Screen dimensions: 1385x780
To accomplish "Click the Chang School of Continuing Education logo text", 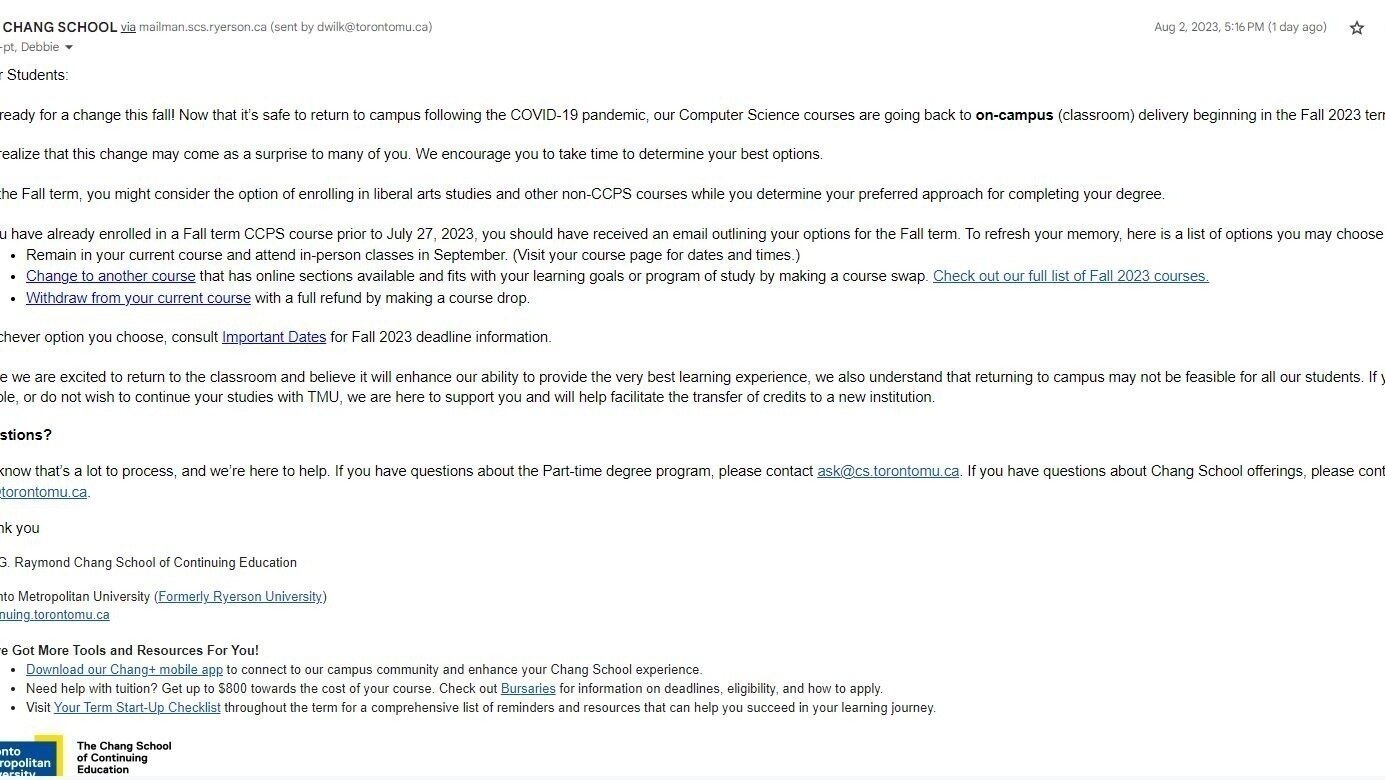I will pyautogui.click(x=124, y=757).
